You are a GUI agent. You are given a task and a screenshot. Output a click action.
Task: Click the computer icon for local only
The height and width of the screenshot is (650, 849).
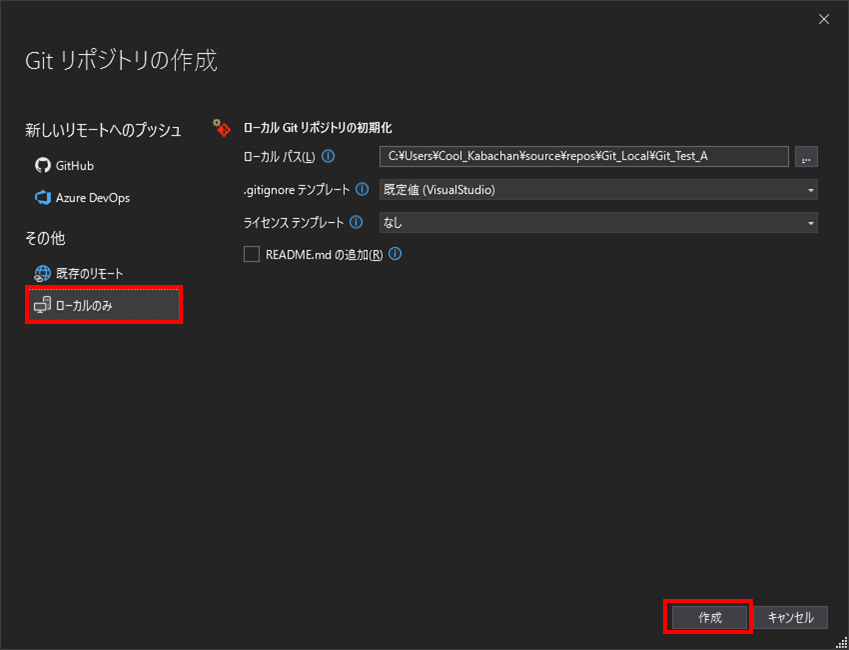click(x=42, y=306)
